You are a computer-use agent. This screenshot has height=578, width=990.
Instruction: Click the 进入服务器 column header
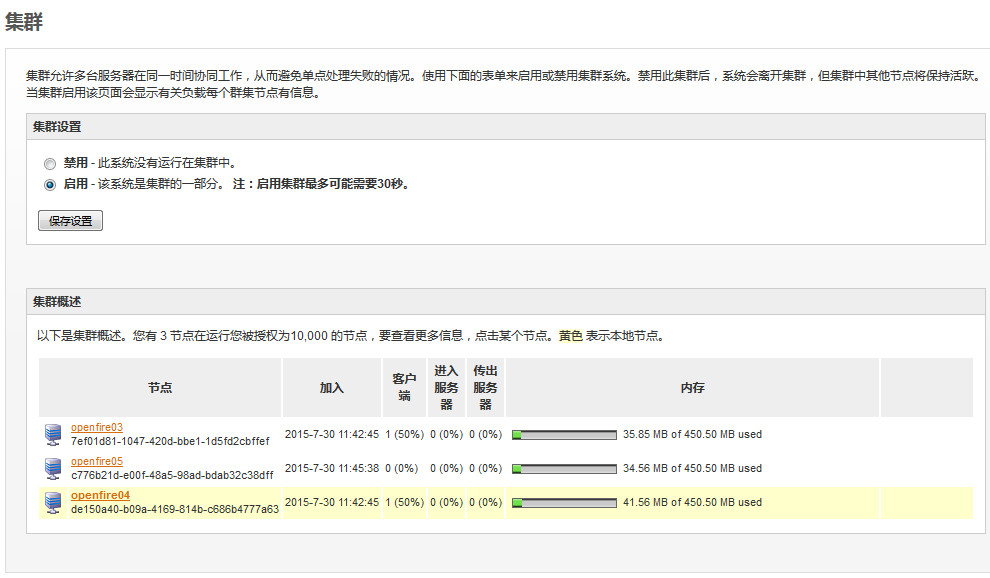coord(446,387)
